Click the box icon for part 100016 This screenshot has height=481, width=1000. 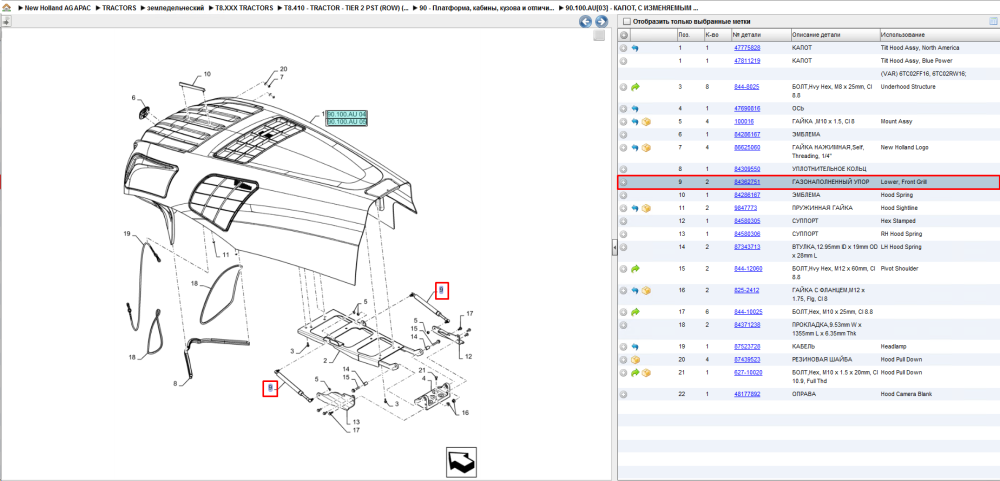[x=646, y=121]
